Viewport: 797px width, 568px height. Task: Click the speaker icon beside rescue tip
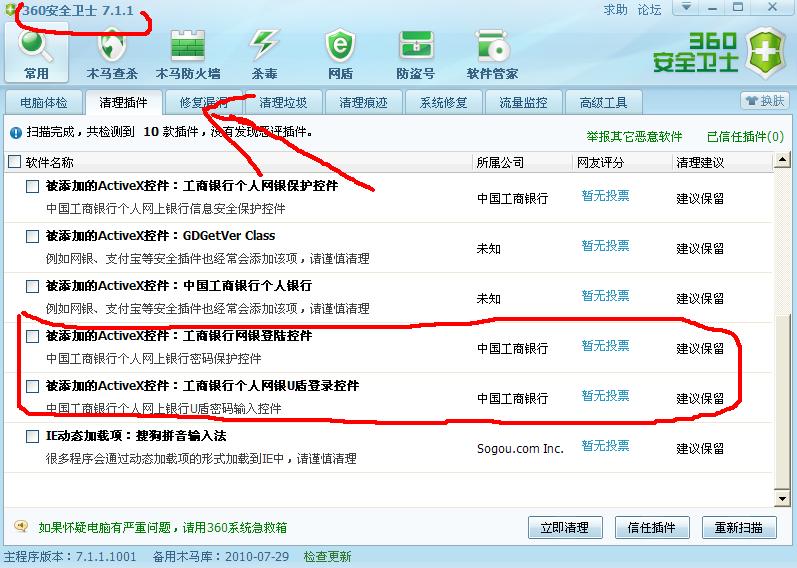(x=21, y=526)
